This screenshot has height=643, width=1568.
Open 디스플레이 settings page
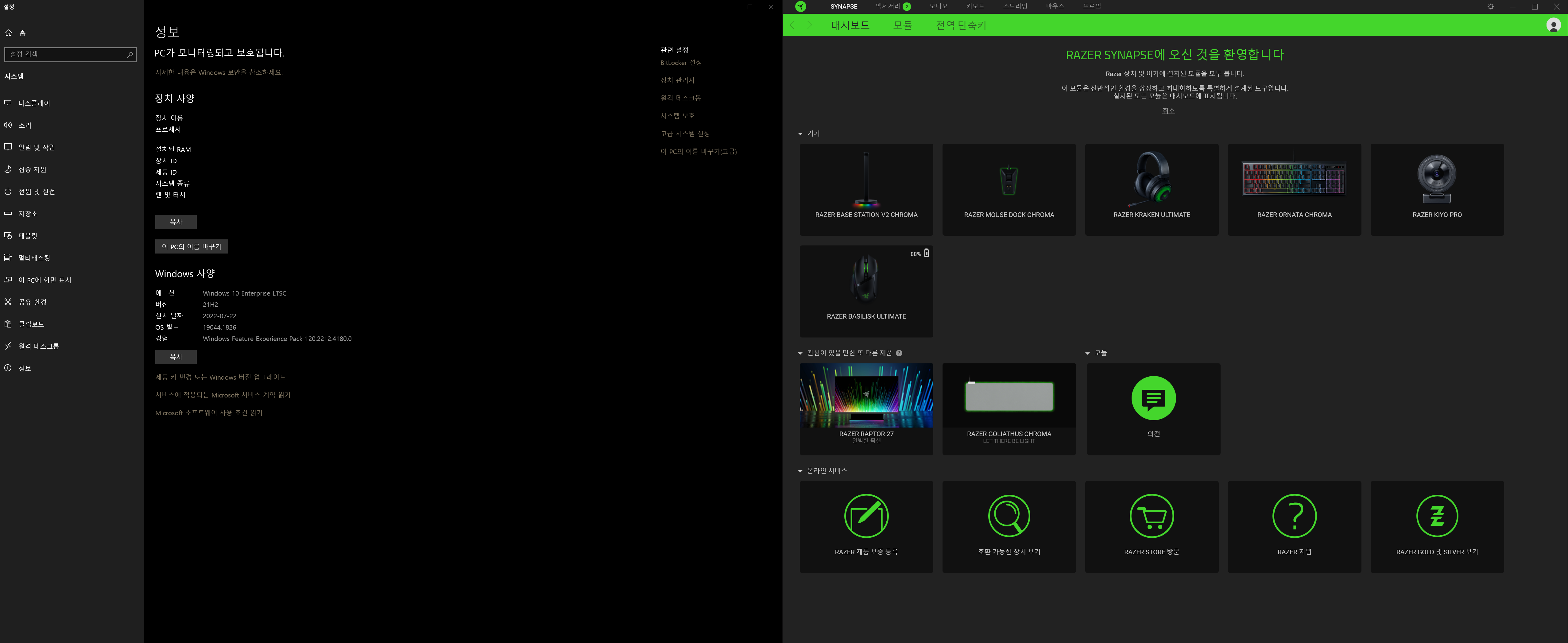click(72, 103)
